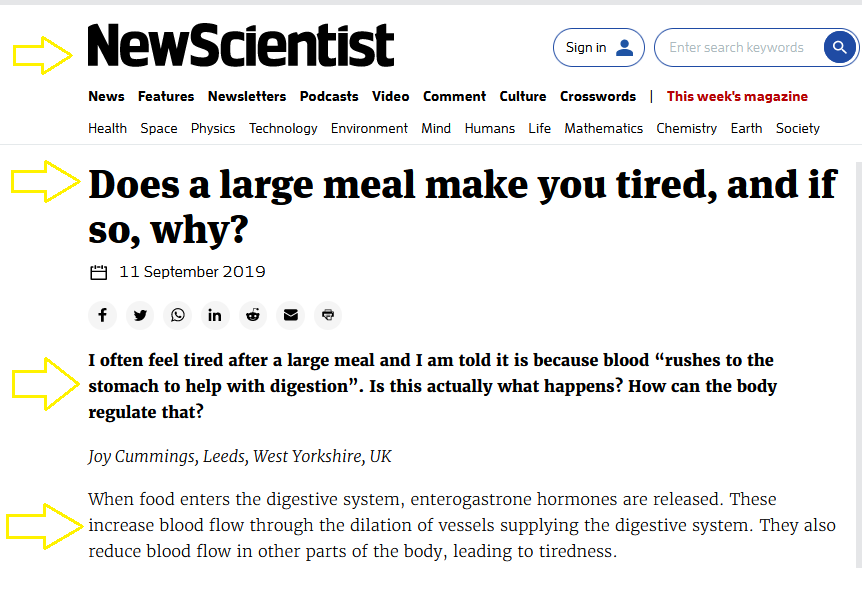Click the magnifying glass search icon
This screenshot has width=868, height=592.
click(840, 47)
